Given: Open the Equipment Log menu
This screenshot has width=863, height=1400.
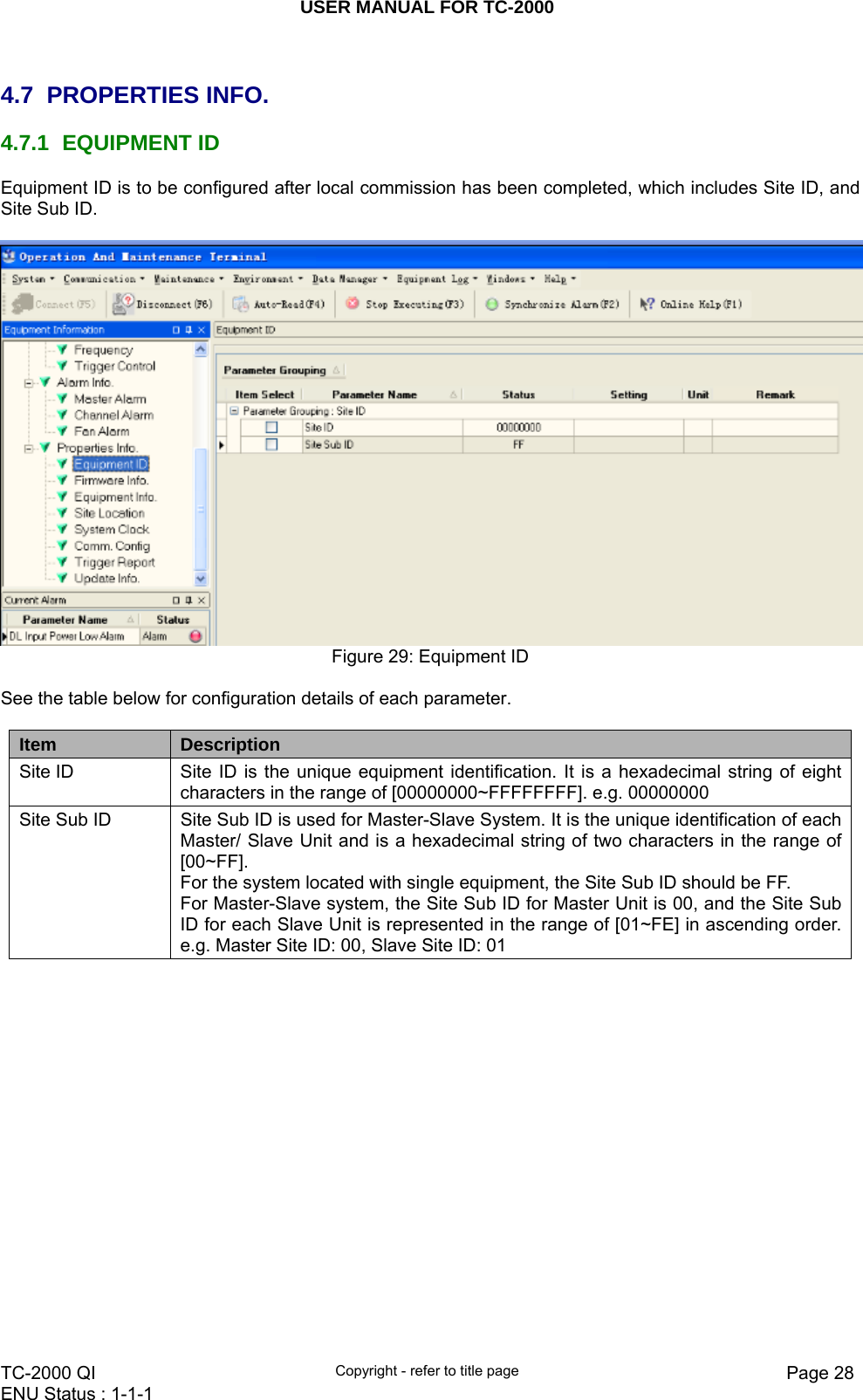Looking at the screenshot, I should 437,279.
